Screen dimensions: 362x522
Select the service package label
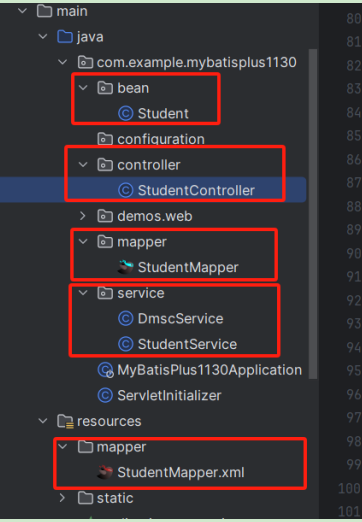coord(141,293)
